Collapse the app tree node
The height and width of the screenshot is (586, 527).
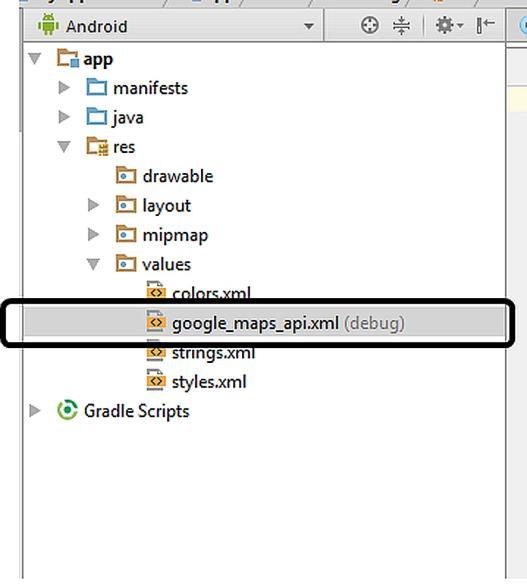tap(35, 59)
